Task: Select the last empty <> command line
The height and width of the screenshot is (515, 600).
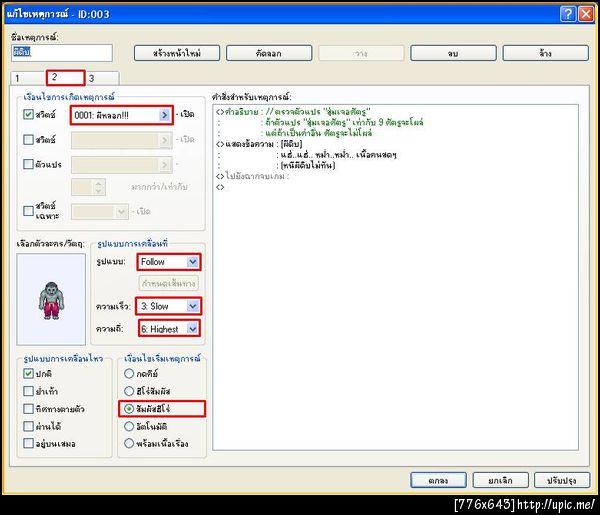Action: [x=220, y=187]
